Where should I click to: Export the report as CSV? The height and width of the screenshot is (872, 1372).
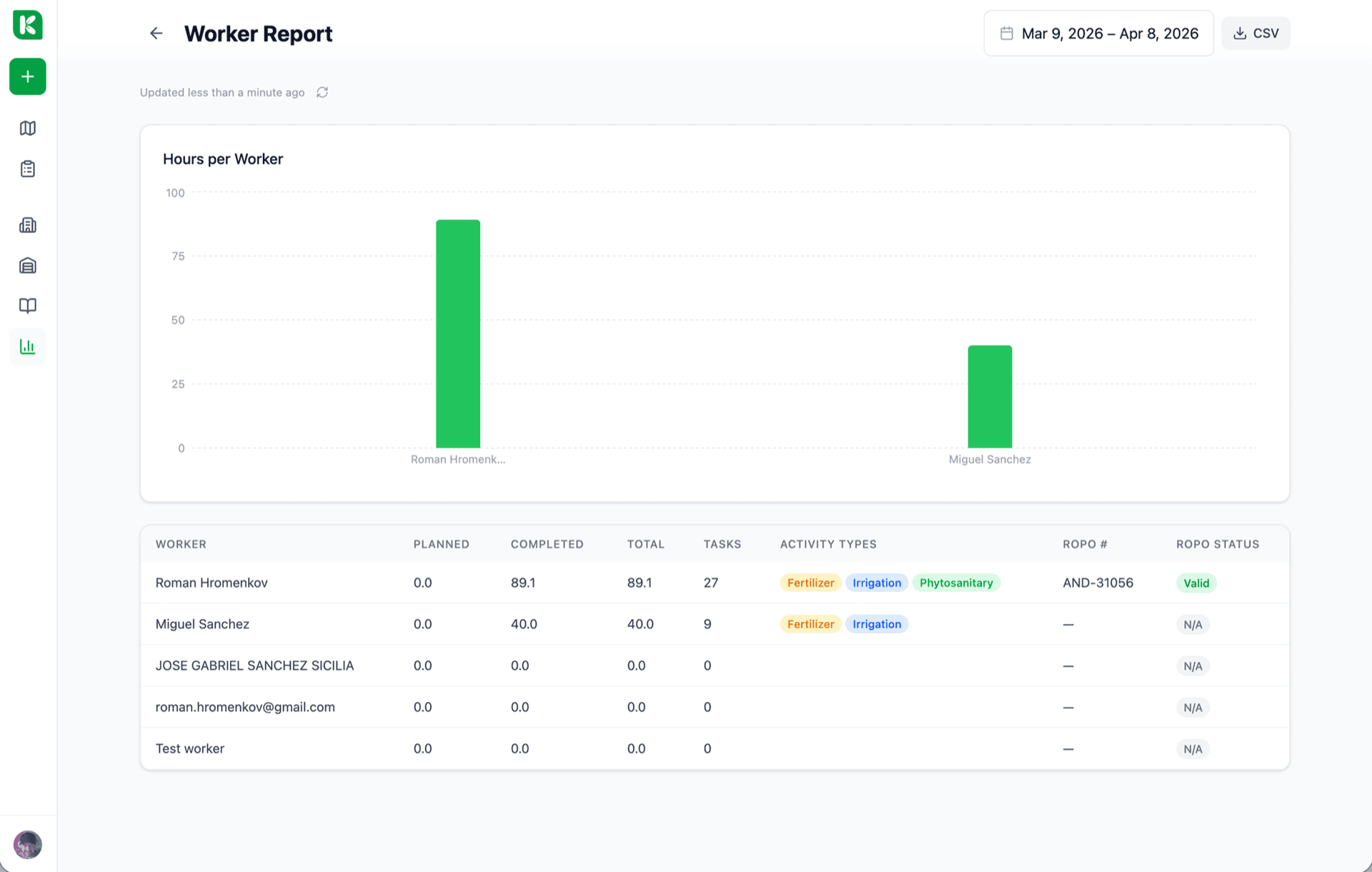point(1256,33)
